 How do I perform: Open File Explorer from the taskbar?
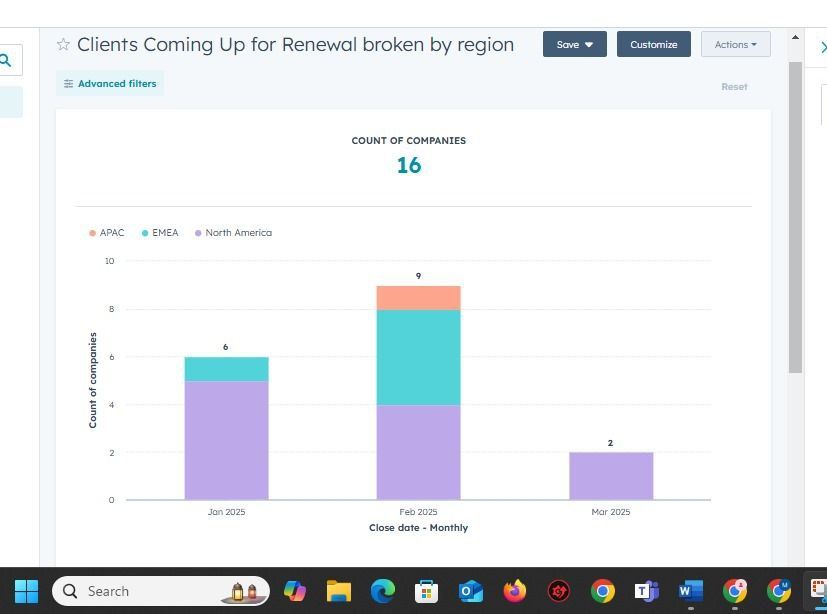point(339,591)
